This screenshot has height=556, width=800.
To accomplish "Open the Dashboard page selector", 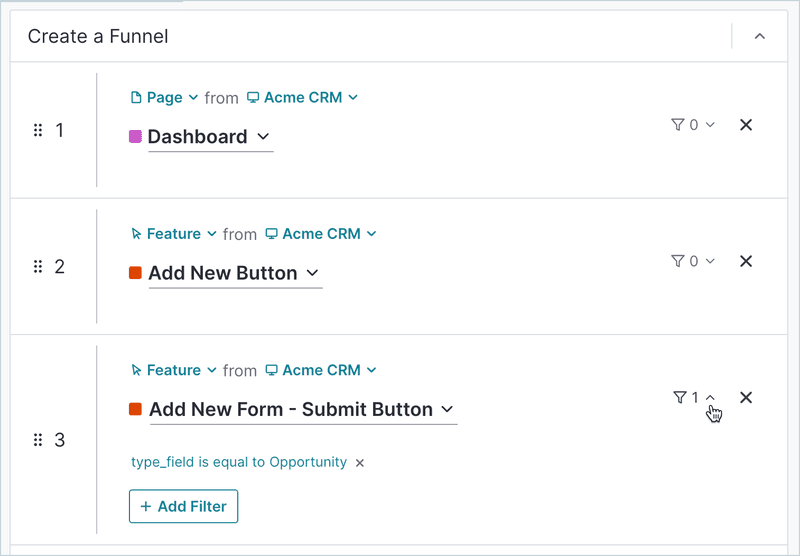I will (208, 137).
